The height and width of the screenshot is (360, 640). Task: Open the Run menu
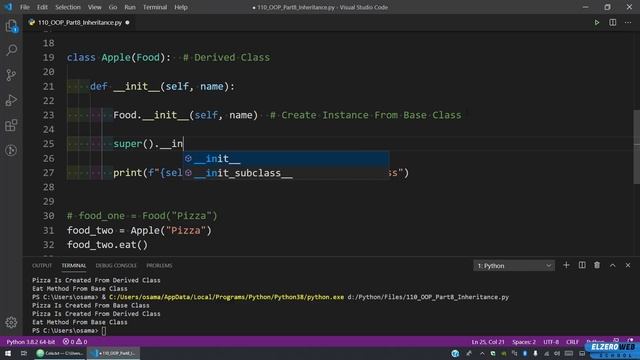[130, 7]
